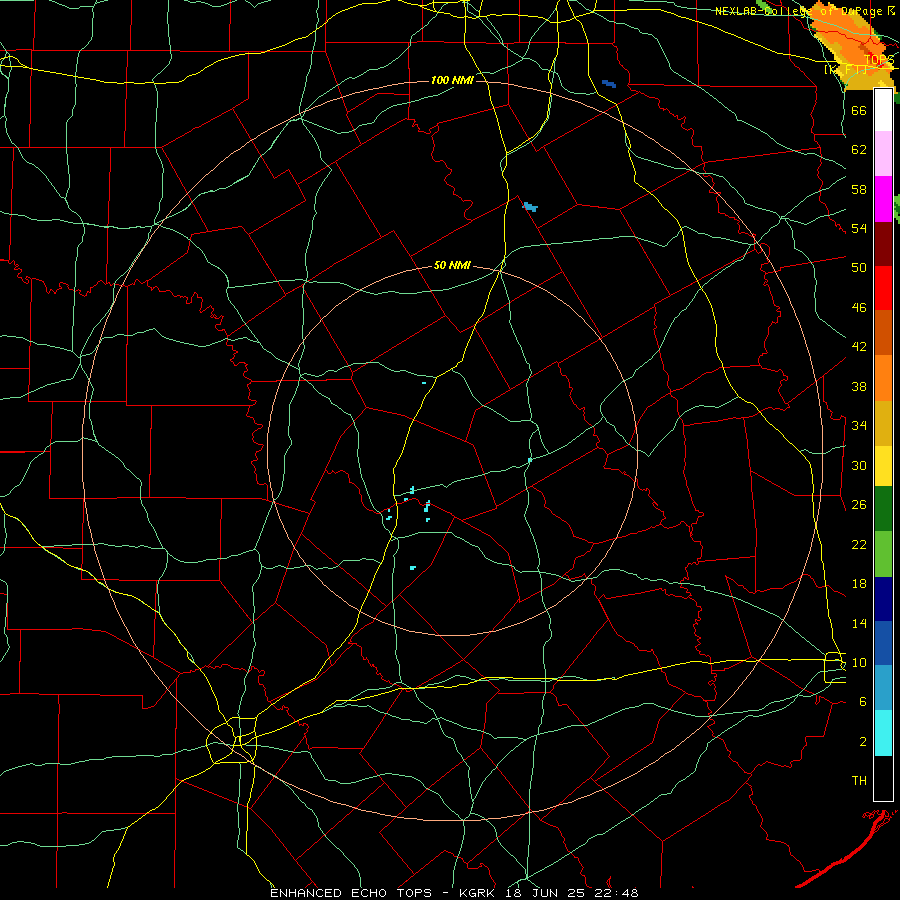Click the "22:48" timestamp
Screen dimensions: 900x900
point(617,893)
